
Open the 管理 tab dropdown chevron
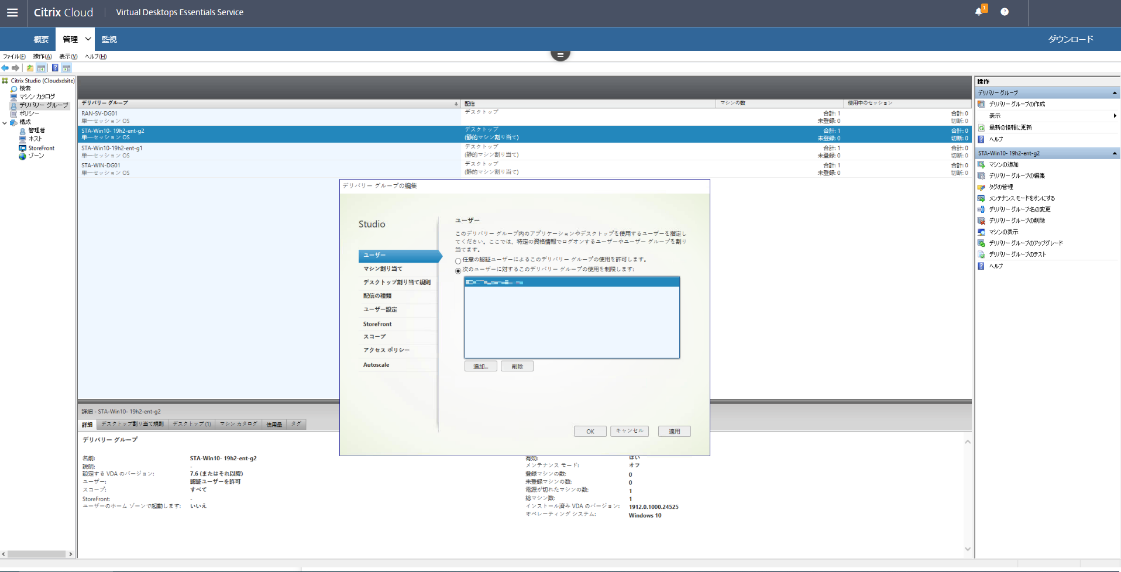pyautogui.click(x=88, y=39)
